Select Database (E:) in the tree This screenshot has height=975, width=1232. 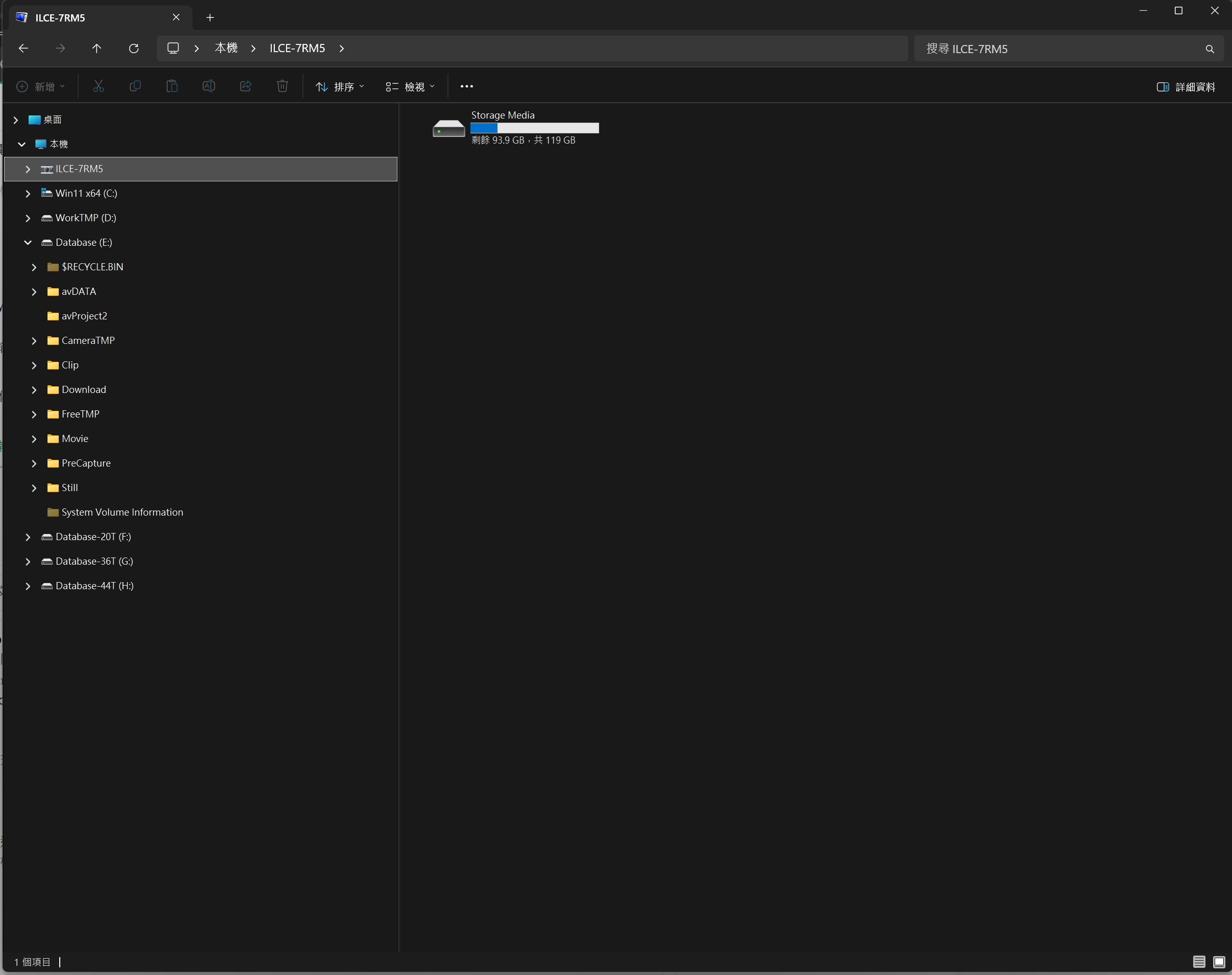(84, 243)
